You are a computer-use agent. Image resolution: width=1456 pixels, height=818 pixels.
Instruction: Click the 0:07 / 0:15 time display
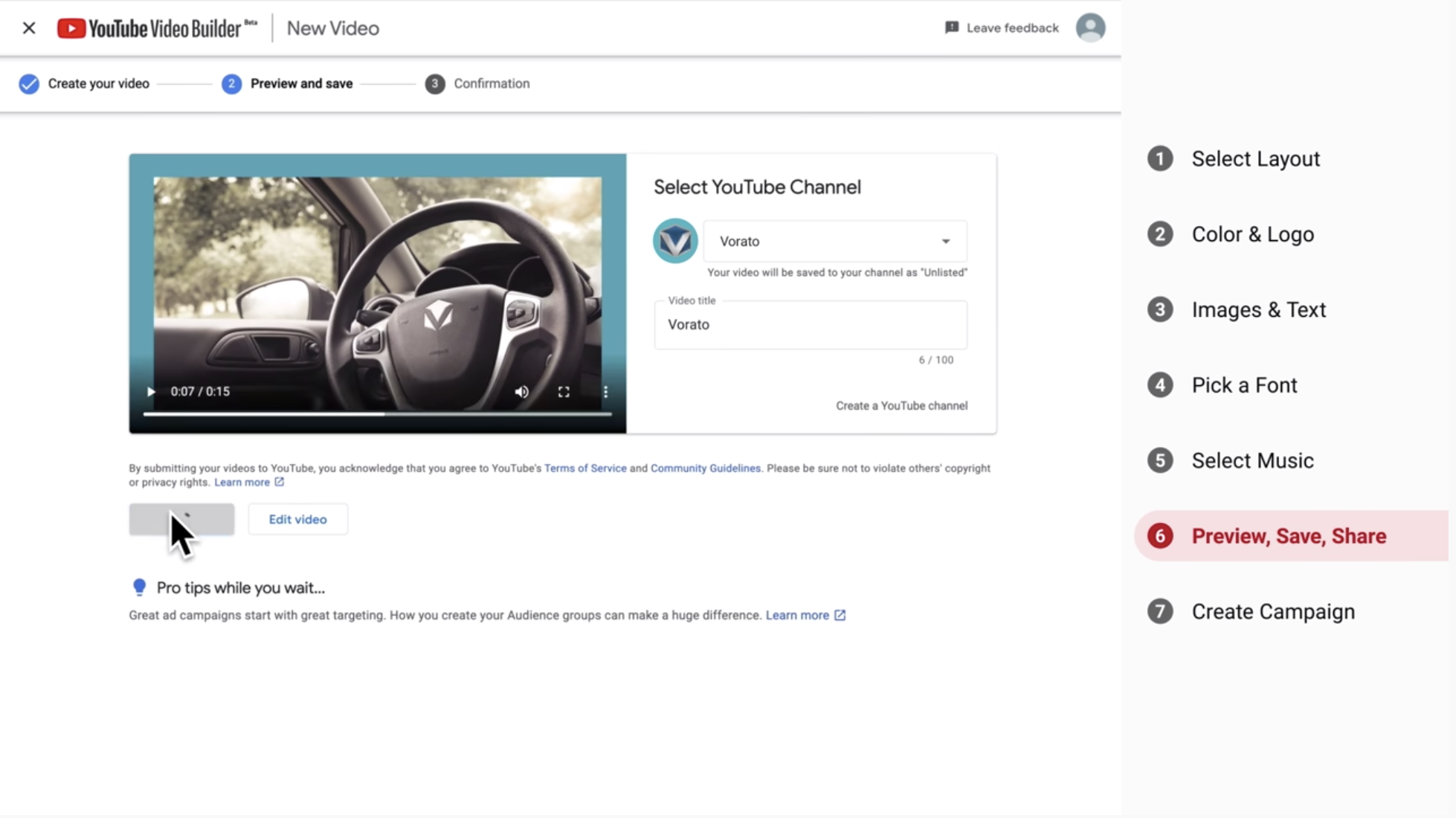tap(200, 391)
